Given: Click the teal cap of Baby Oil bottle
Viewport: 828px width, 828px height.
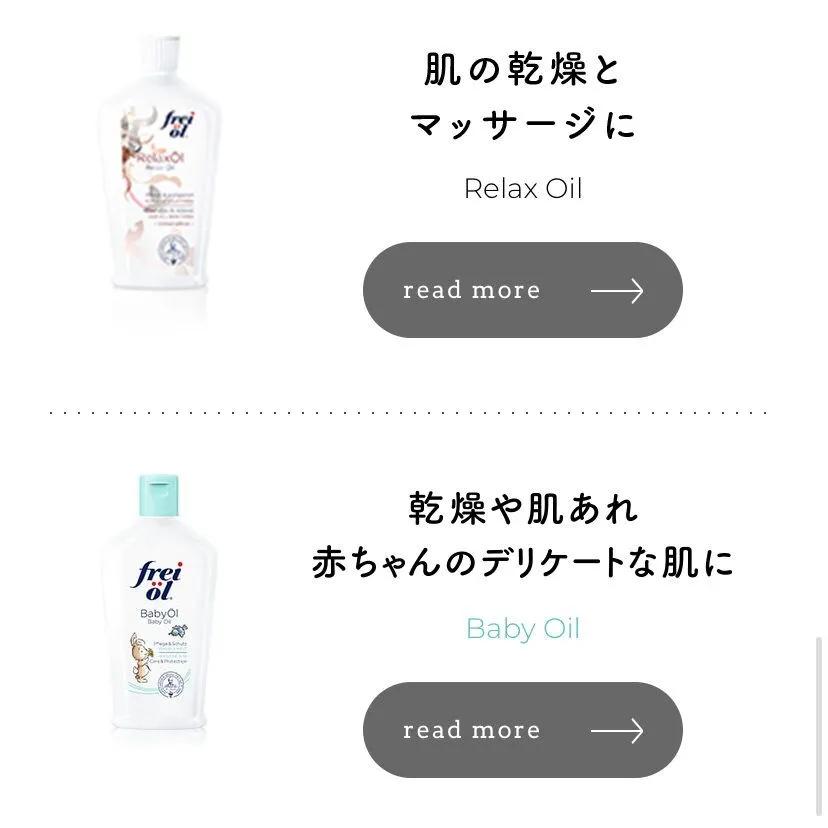Looking at the screenshot, I should coord(158,495).
